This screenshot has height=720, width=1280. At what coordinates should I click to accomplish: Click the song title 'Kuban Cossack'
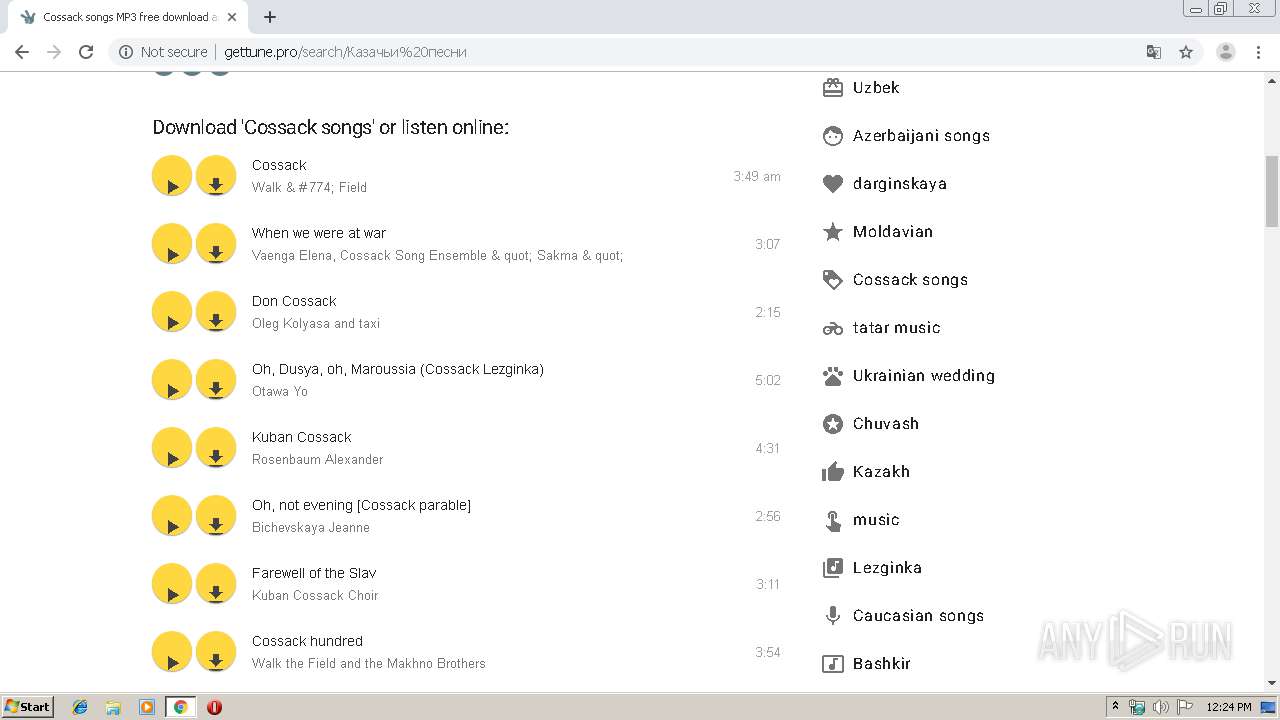pyautogui.click(x=302, y=437)
